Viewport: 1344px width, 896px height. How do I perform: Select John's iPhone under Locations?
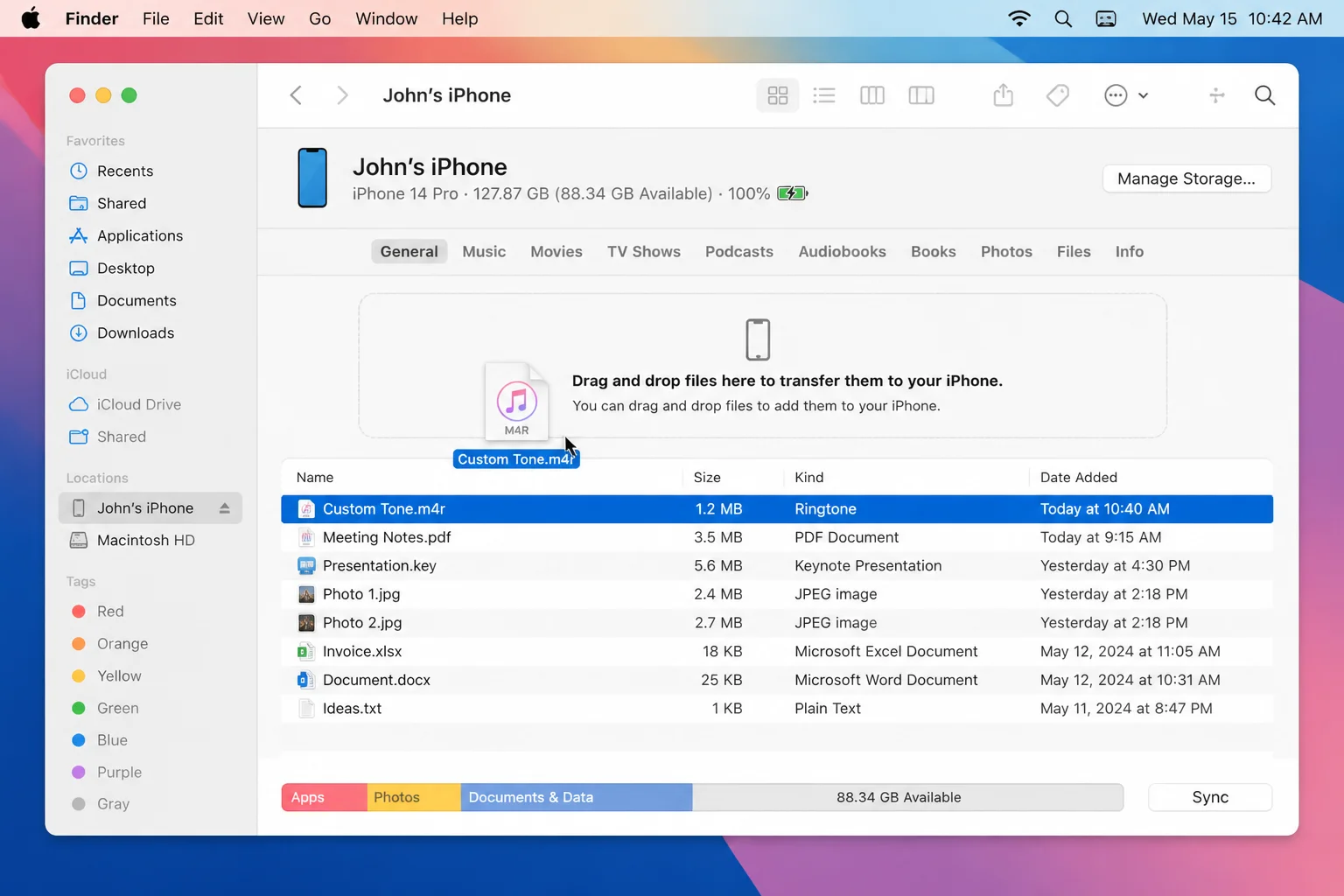[150, 508]
